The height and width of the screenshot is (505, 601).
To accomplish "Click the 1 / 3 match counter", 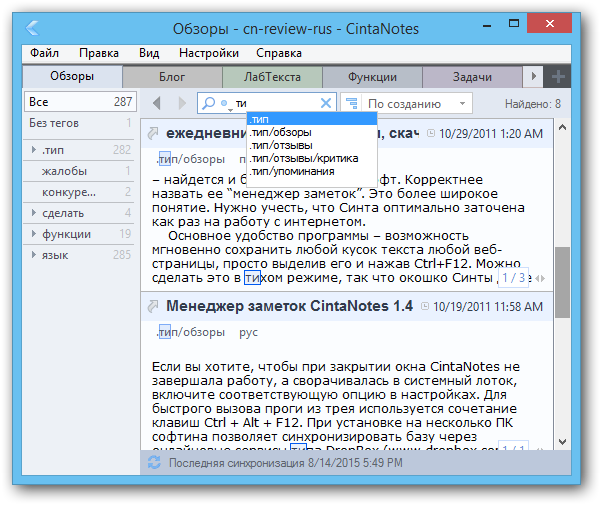I will coord(514,277).
